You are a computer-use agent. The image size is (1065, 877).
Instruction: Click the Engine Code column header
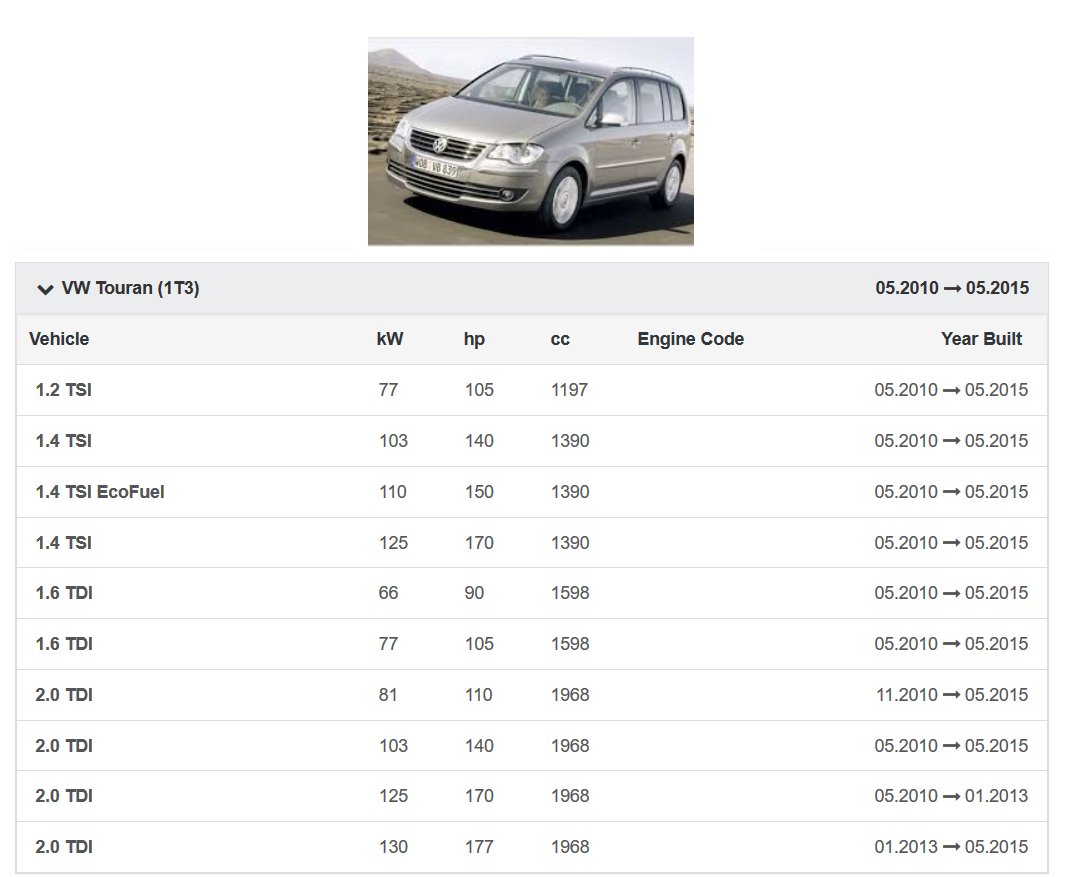pos(690,339)
